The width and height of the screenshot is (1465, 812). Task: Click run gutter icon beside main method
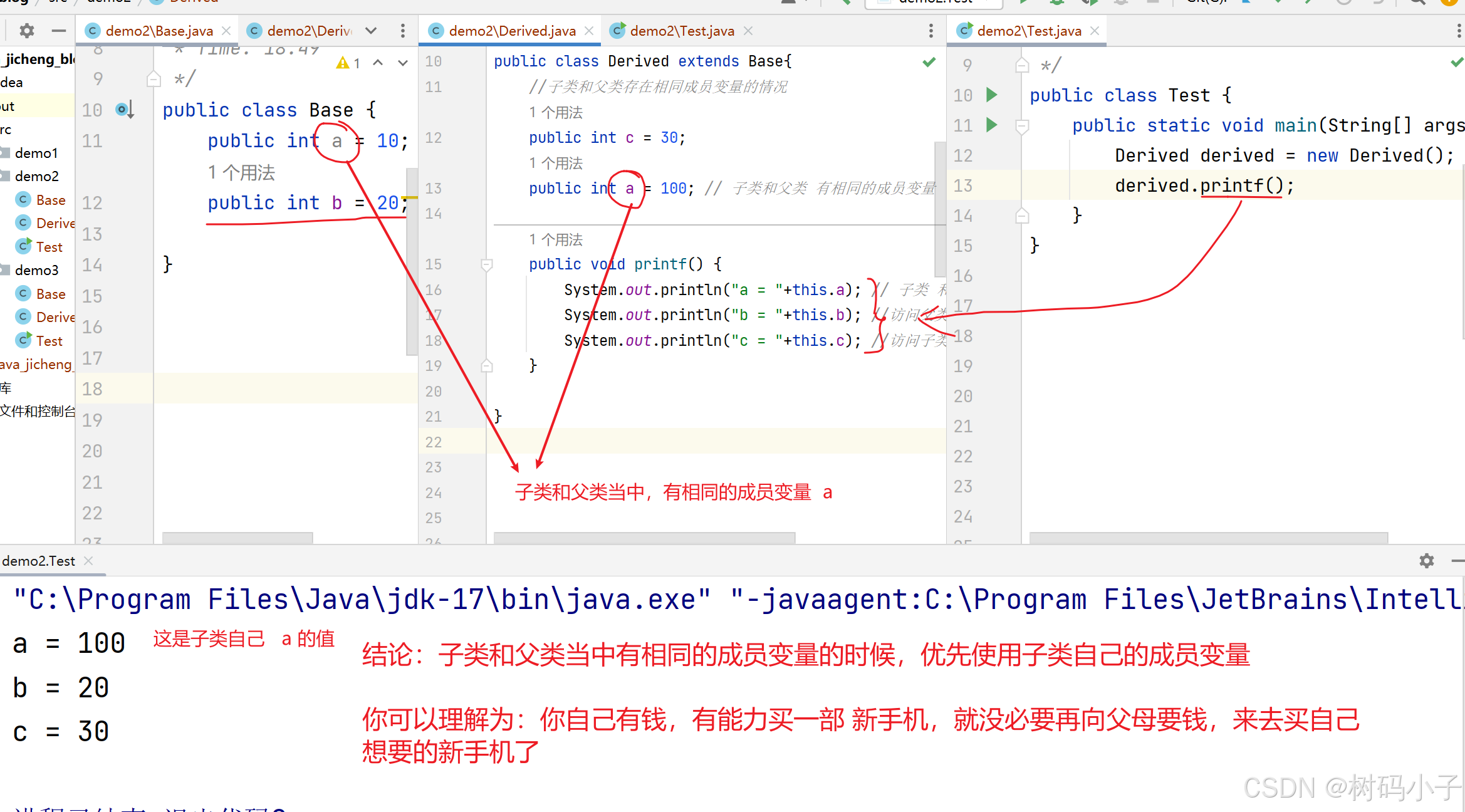[991, 125]
